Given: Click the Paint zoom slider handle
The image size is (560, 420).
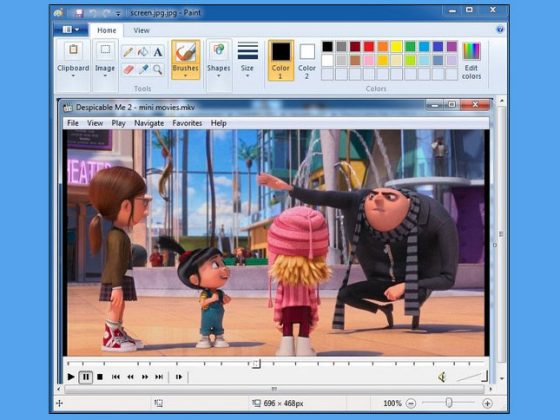Looking at the screenshot, I should coord(449,403).
